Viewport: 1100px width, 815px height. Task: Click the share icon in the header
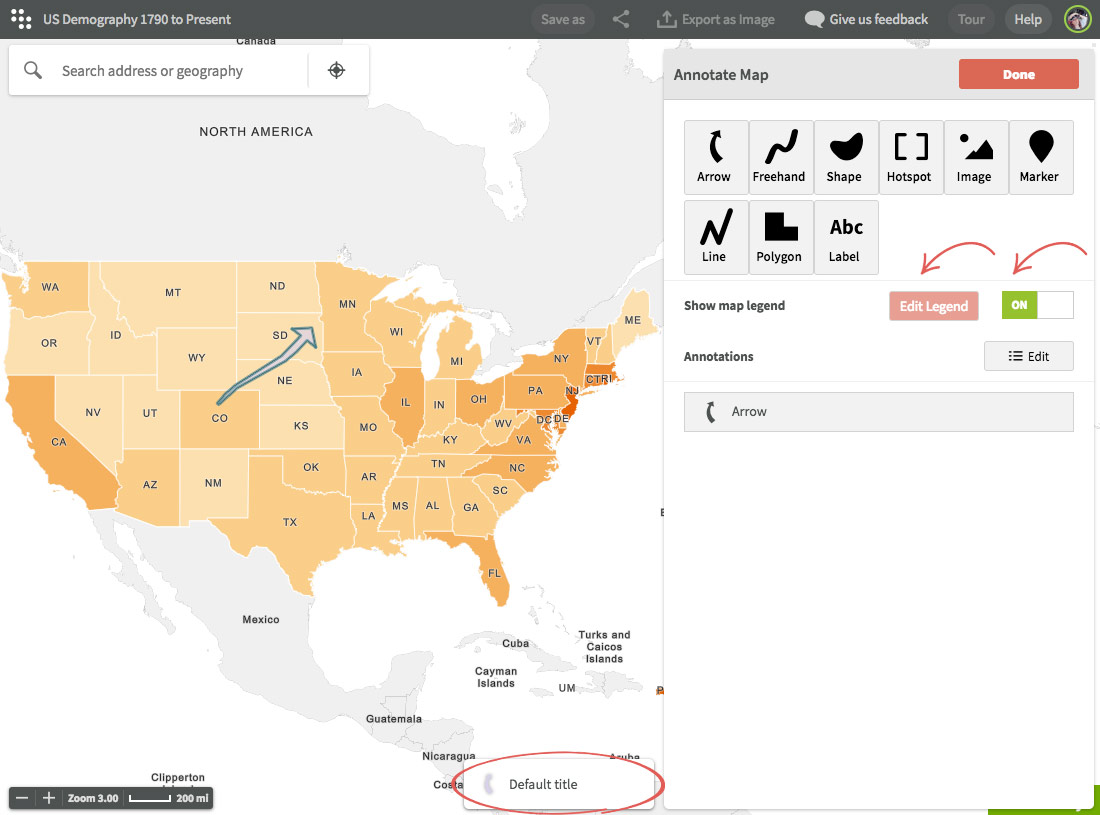point(621,19)
